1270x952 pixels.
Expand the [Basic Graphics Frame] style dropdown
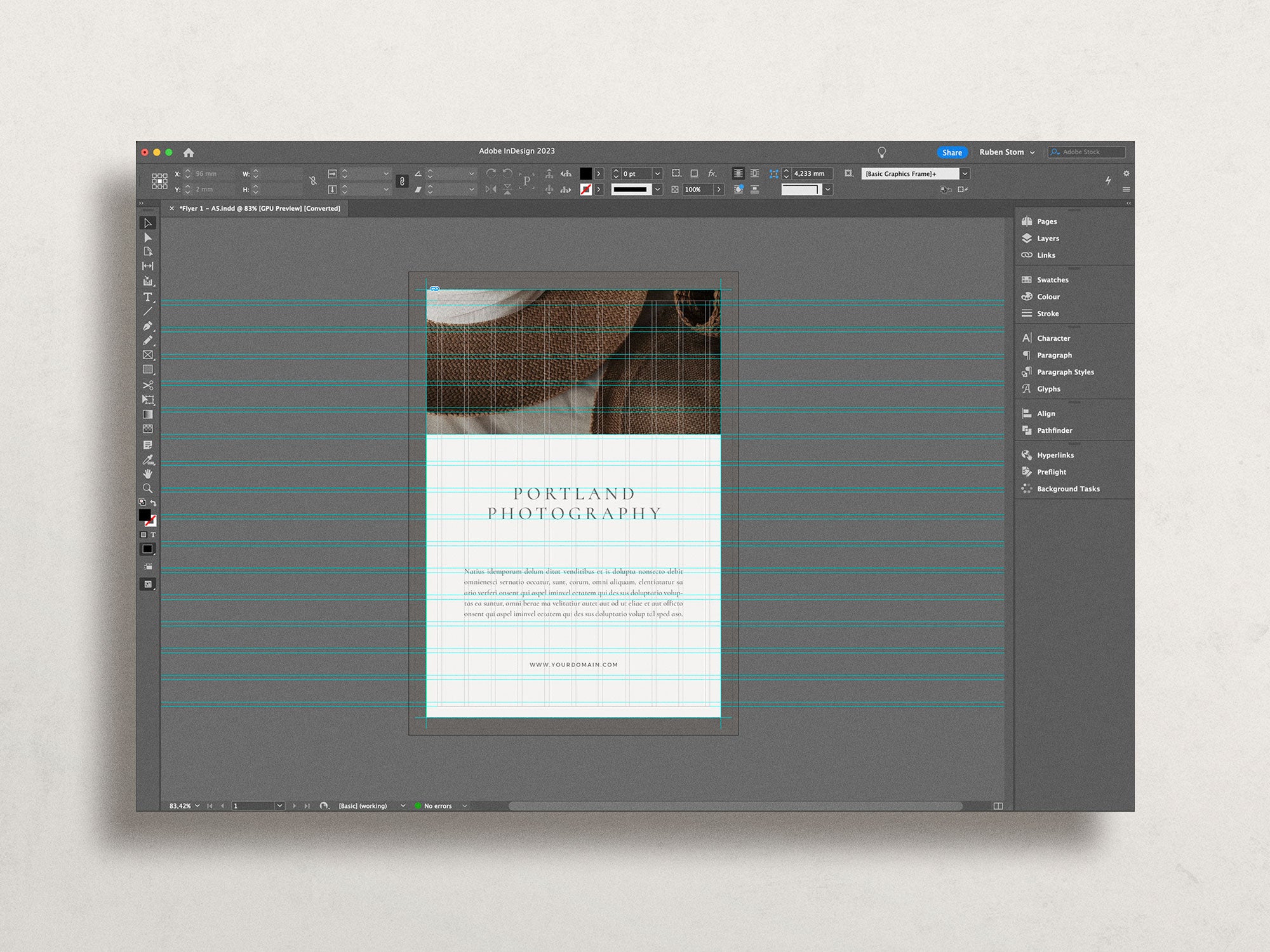[965, 173]
